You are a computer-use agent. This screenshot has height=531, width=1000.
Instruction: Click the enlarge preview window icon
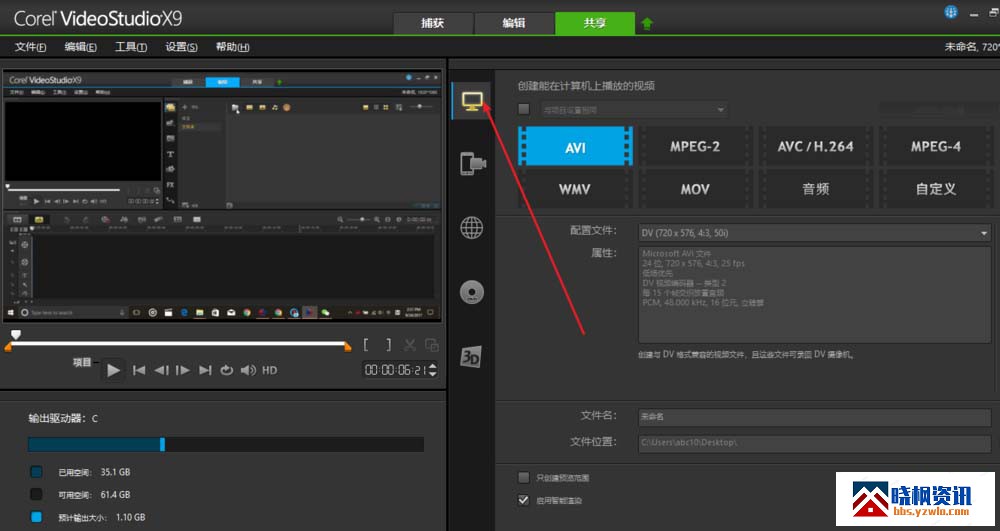point(432,345)
